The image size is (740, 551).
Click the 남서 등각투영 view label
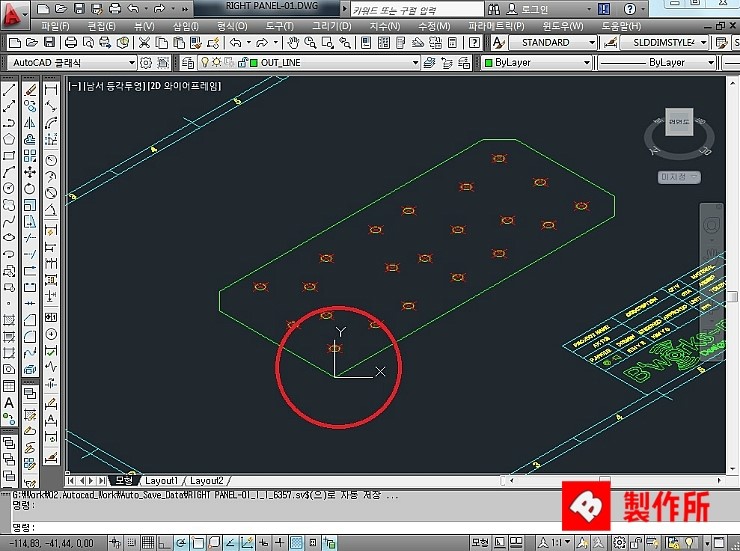point(114,86)
